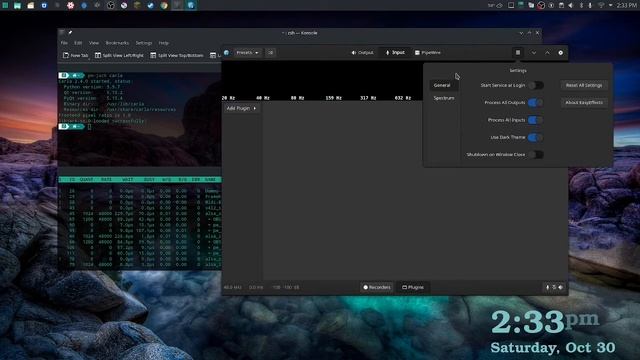Screen dimensions: 640x360
Task: Click New Tab in Konsole toolbar
Action: pos(76,56)
